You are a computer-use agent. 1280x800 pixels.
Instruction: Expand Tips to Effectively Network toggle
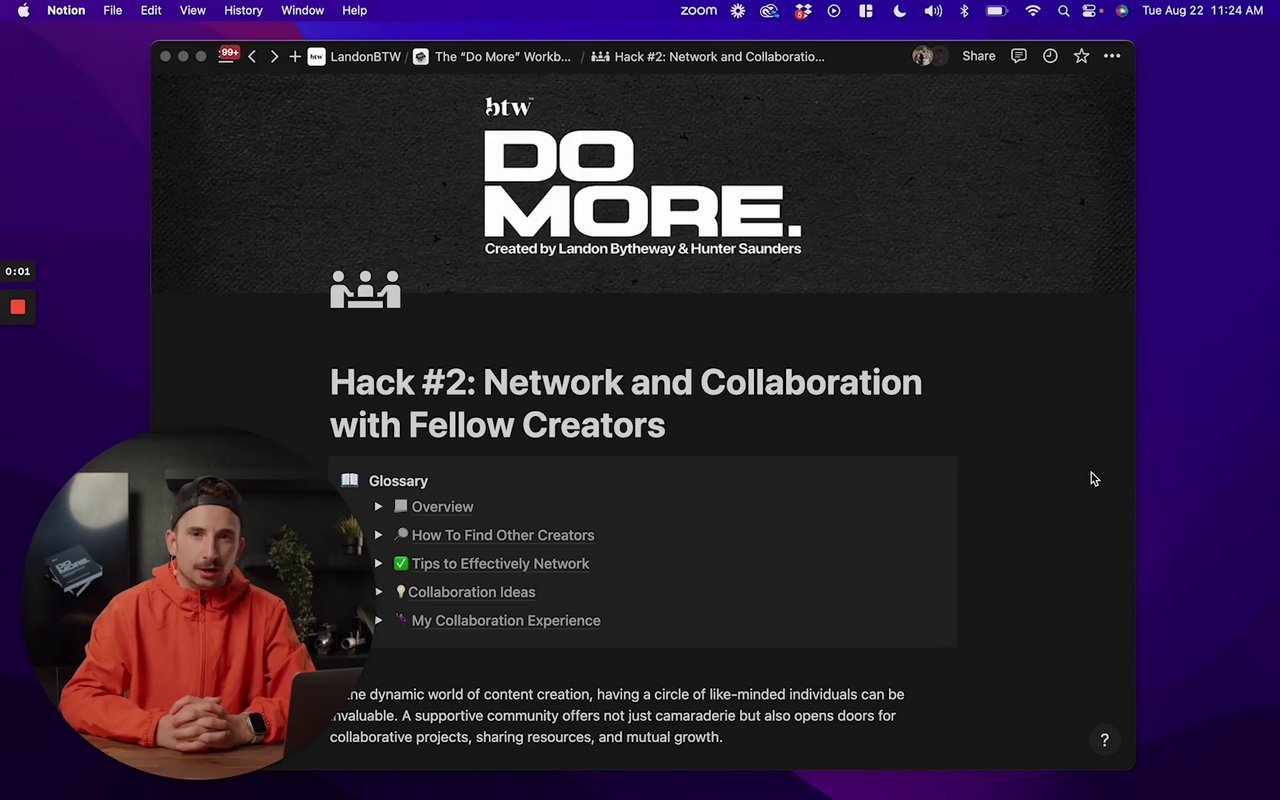coord(378,564)
